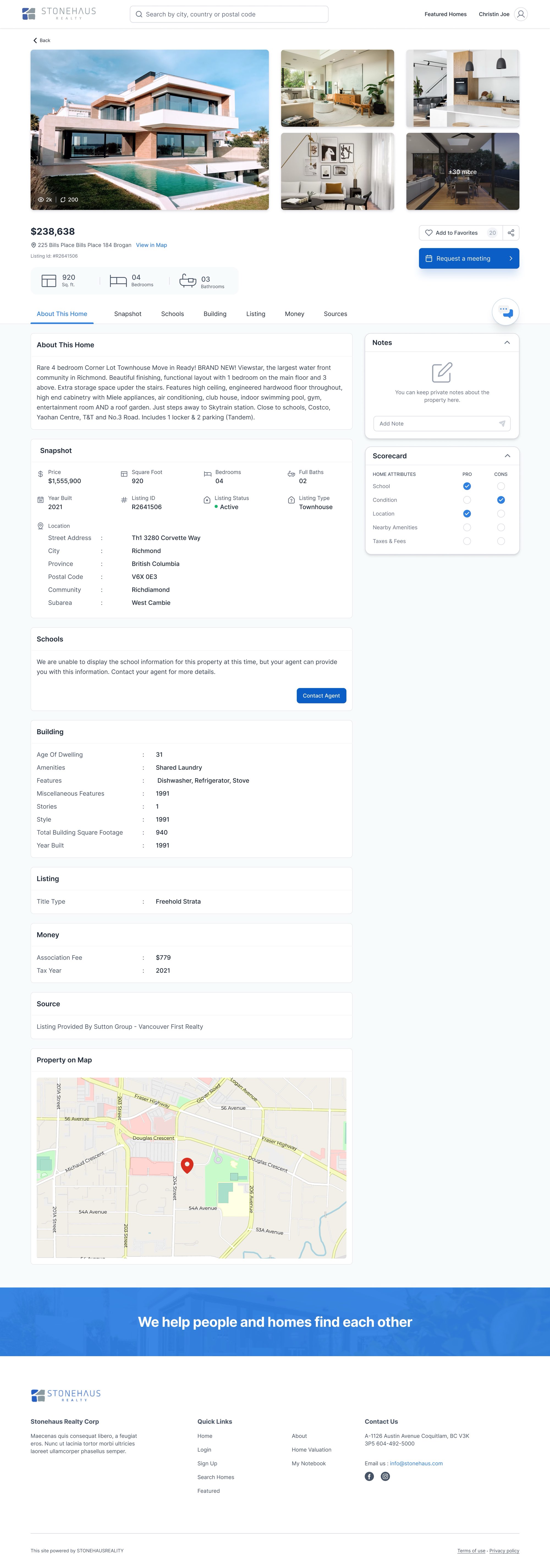
Task: Send note with the paper plane icon
Action: click(502, 424)
